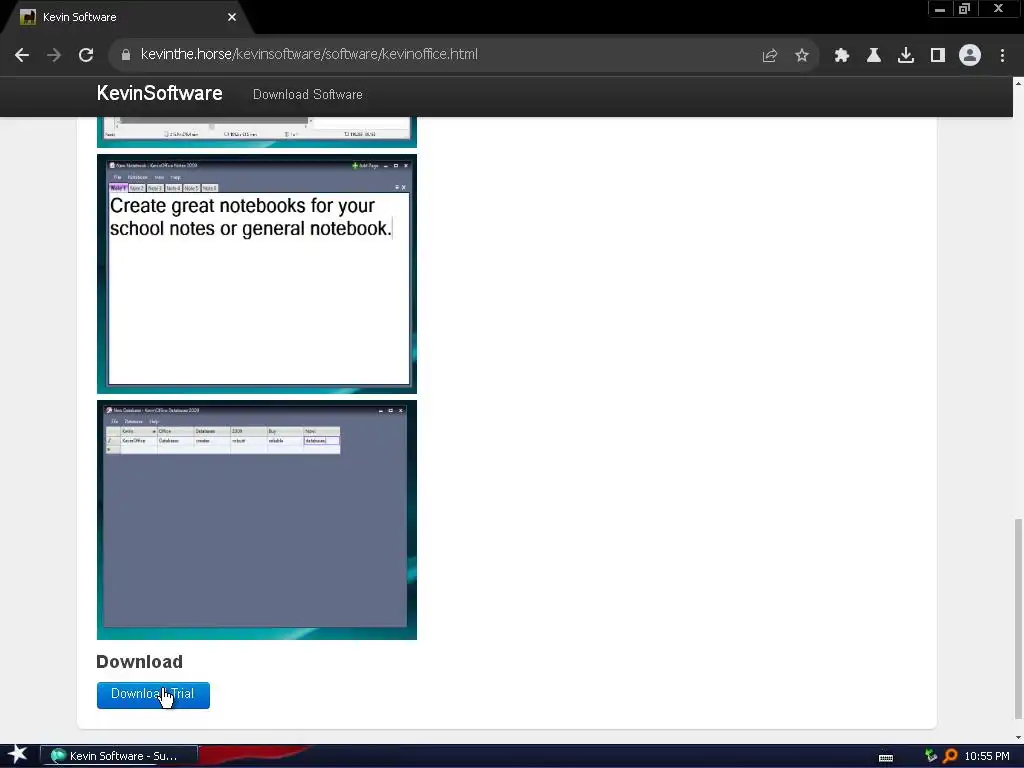Restore down the browser window

coord(965,9)
